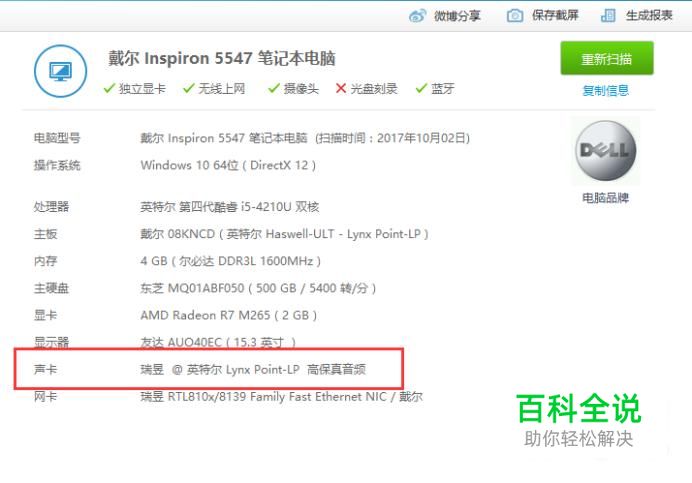Click the 处理器 row label
Viewport: 692px width, 483px height.
click(x=51, y=206)
